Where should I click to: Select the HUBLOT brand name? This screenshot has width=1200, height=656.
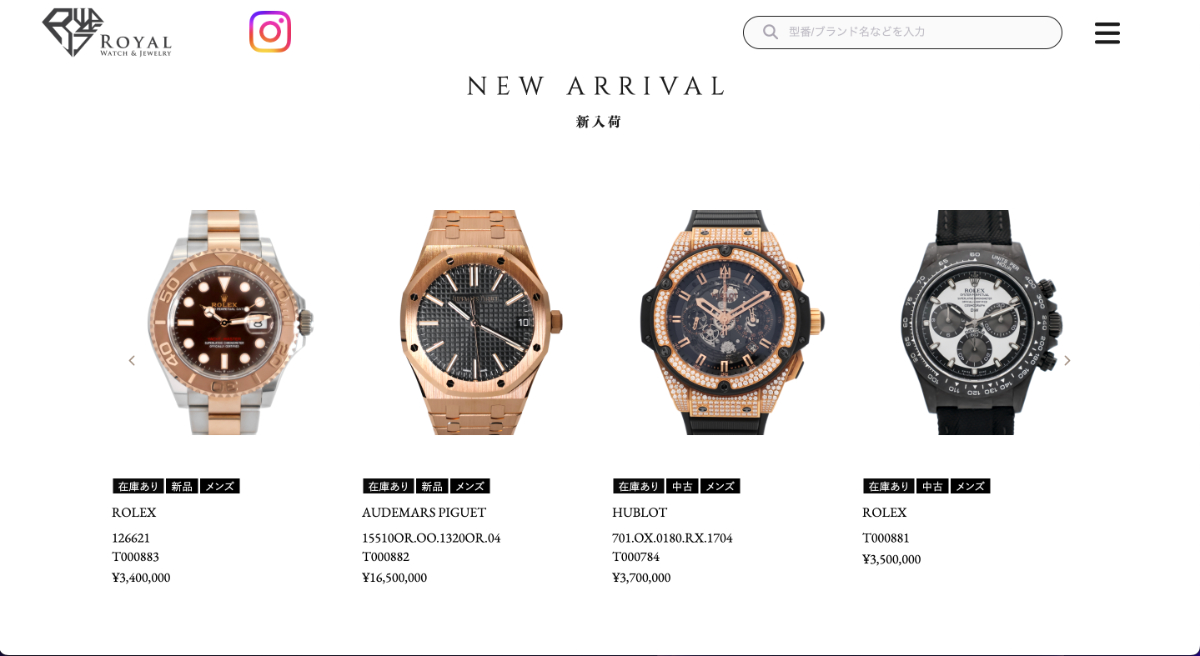pos(640,512)
